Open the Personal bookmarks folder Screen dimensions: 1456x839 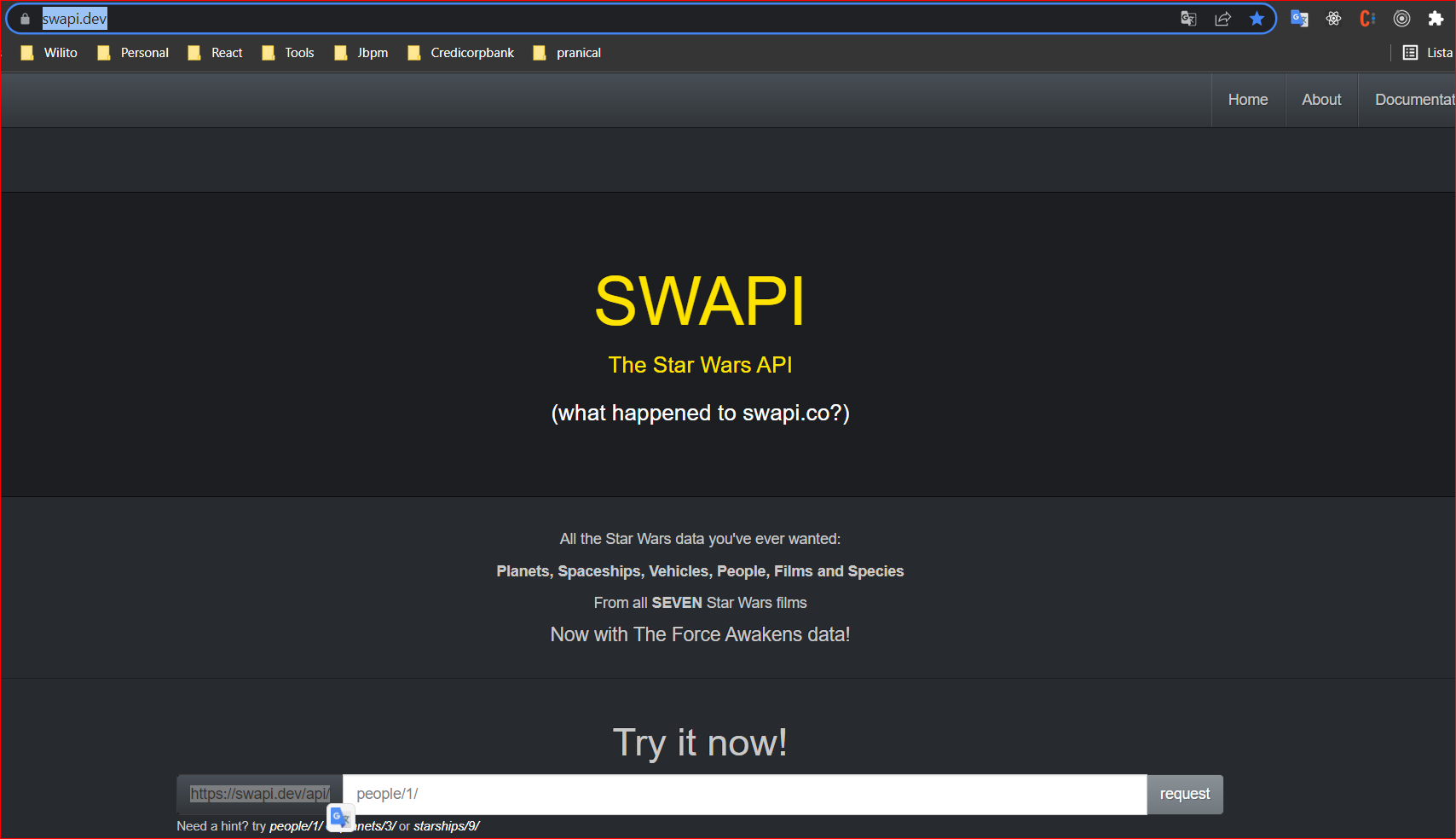(x=133, y=53)
